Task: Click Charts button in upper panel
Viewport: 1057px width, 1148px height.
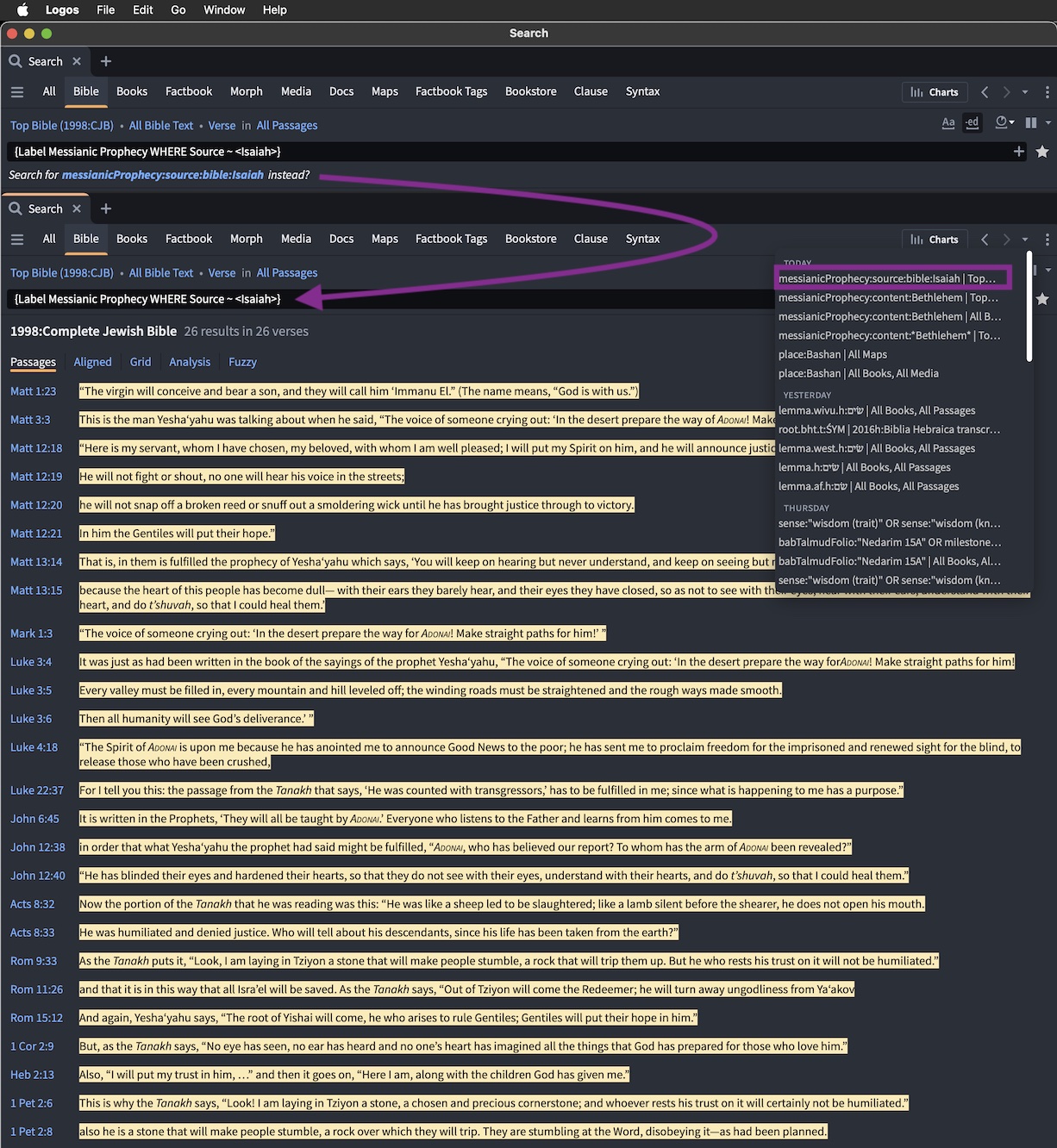Action: (935, 92)
